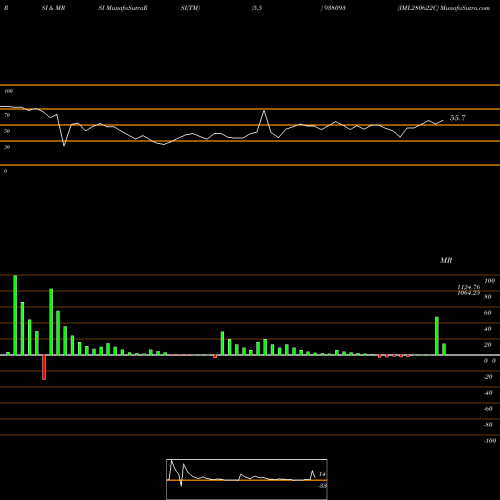Click the "MR" panel label
Viewport: 500px width, 500px height.
(x=446, y=260)
